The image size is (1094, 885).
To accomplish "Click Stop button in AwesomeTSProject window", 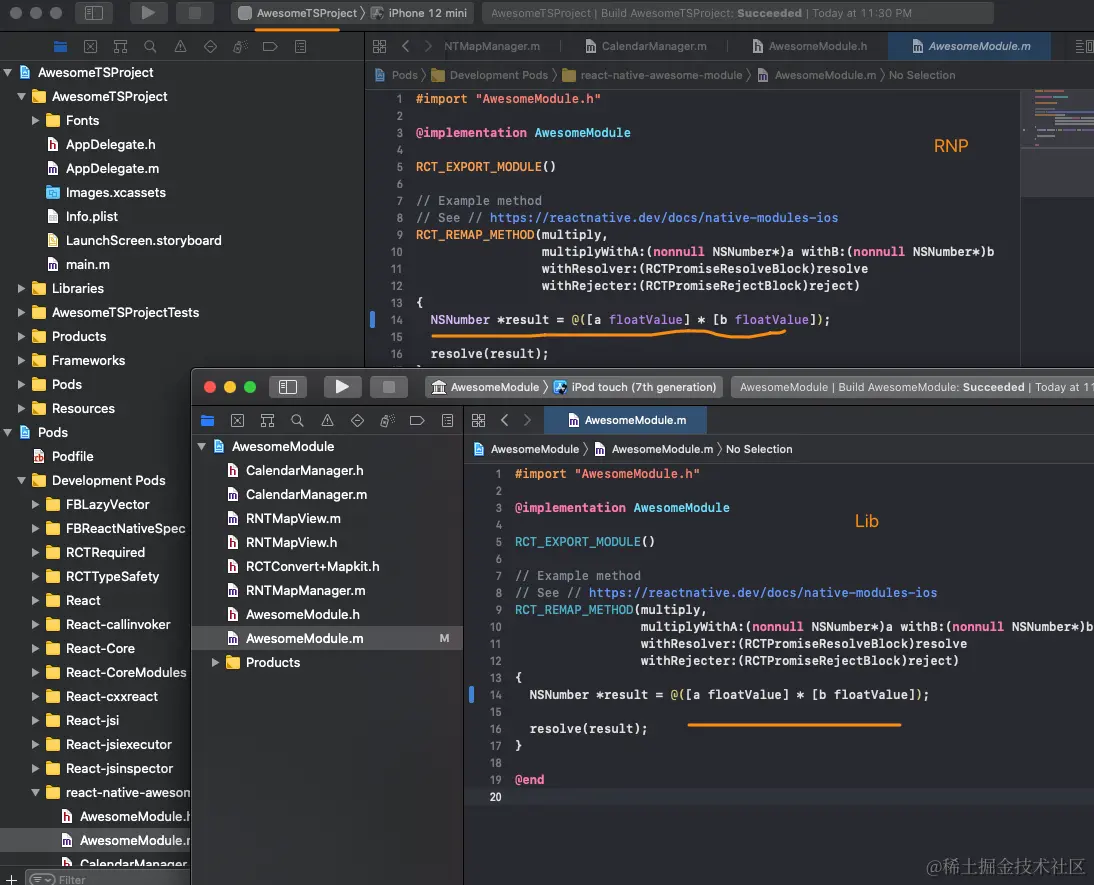I will click(x=194, y=13).
